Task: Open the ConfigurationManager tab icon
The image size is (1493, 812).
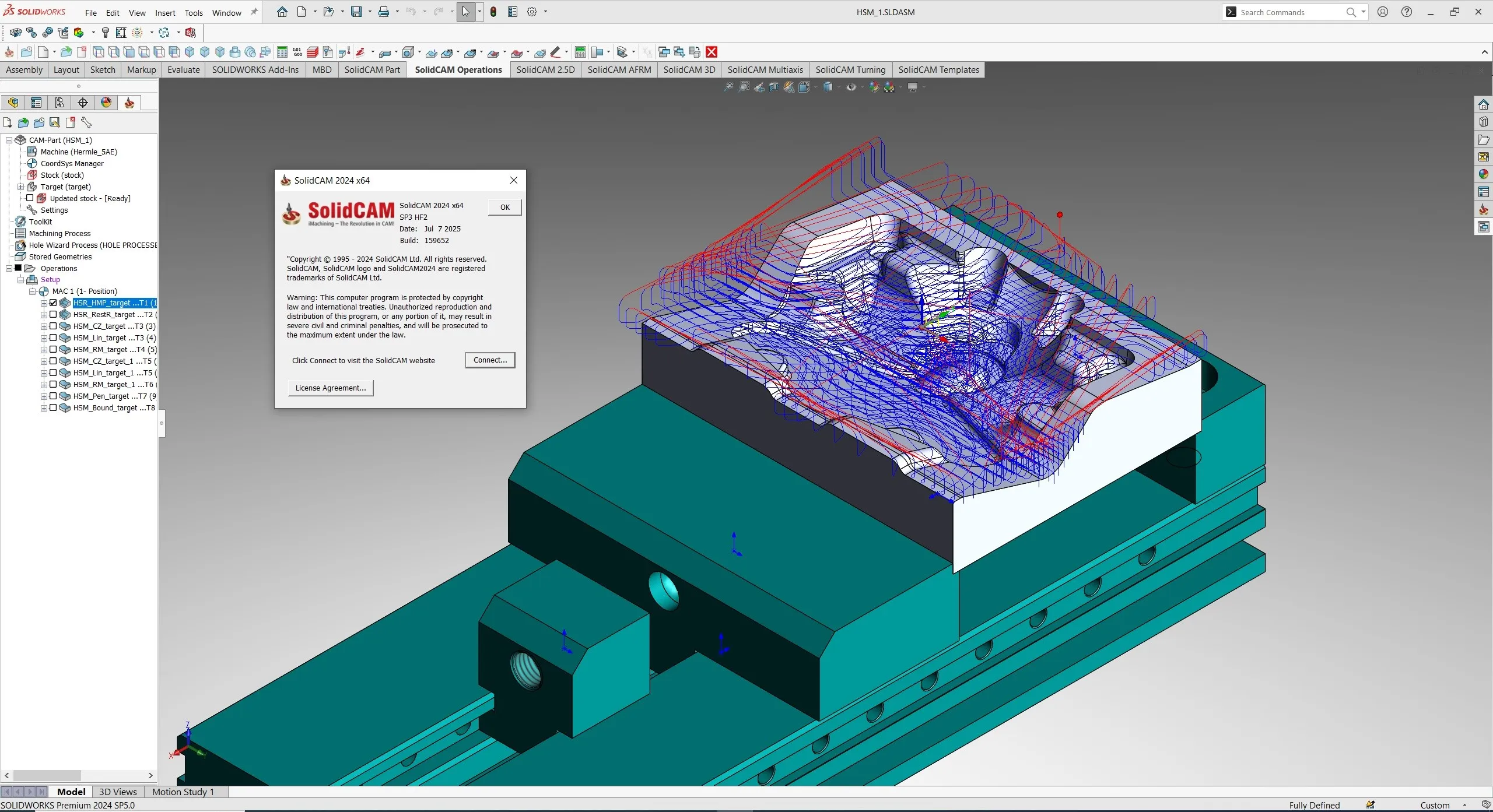Action: click(59, 103)
